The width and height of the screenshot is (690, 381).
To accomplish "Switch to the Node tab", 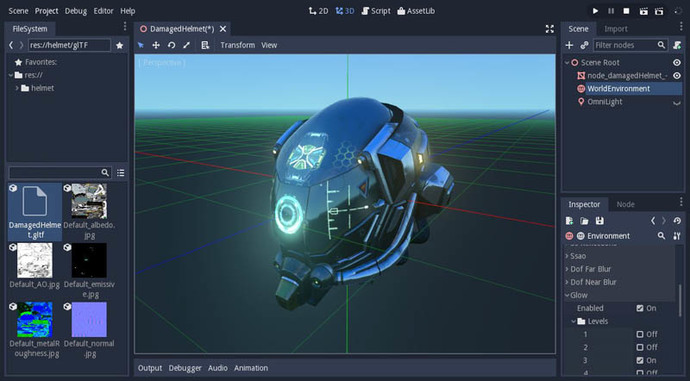I will pyautogui.click(x=625, y=205).
